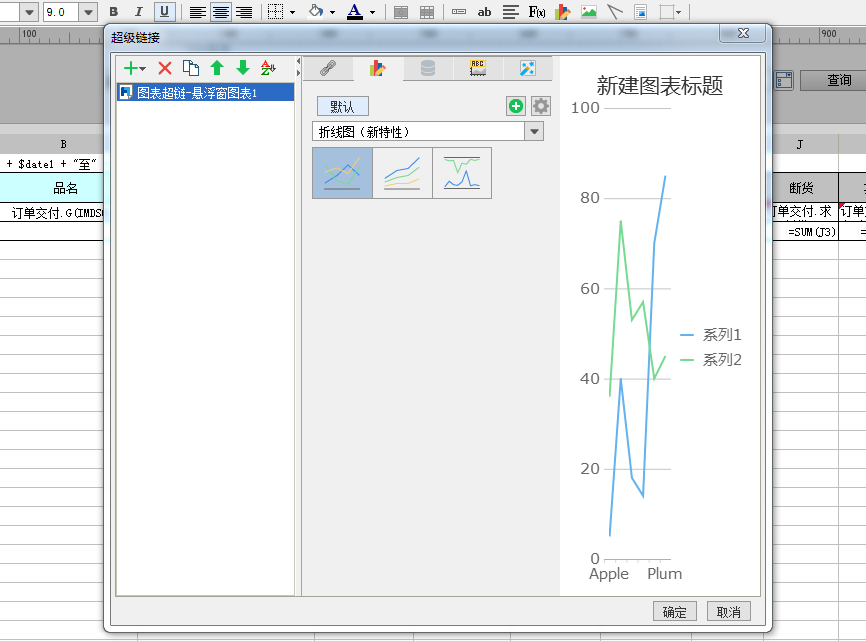Viewport: 866px width, 641px height.
Task: Select the 断货 header cell
Action: (805, 188)
